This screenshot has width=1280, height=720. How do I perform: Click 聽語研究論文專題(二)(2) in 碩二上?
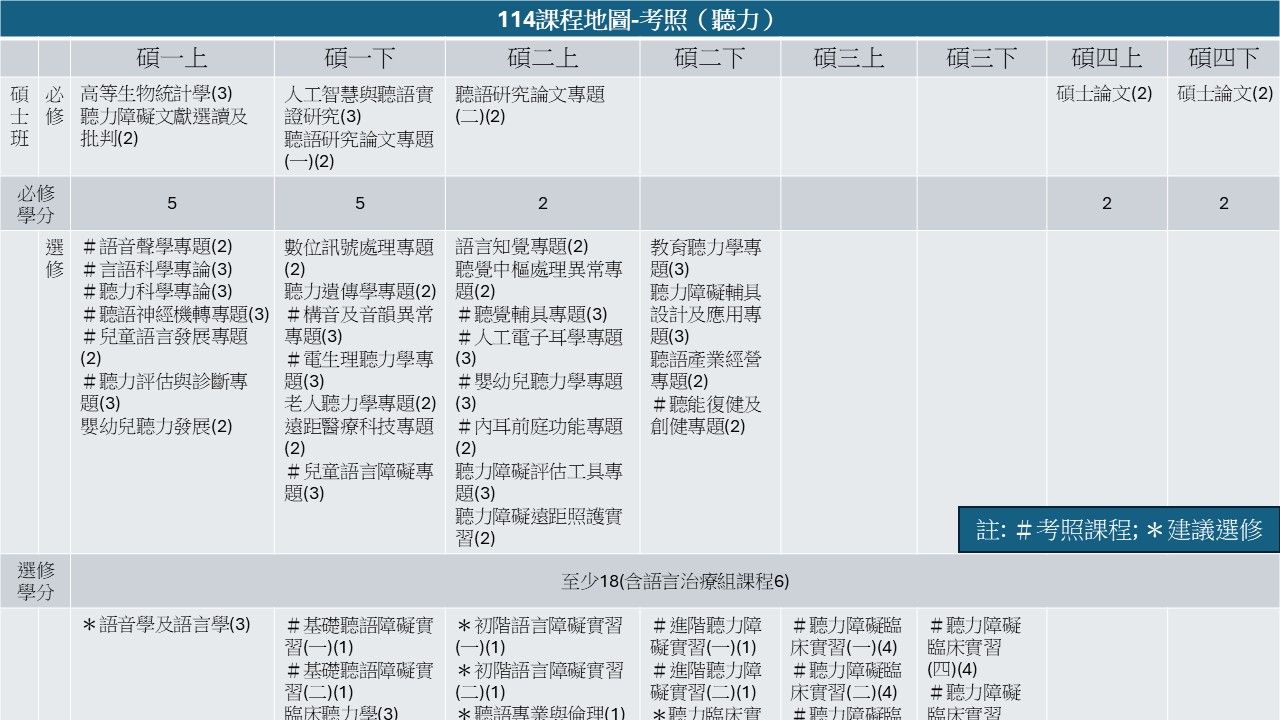(x=530, y=105)
